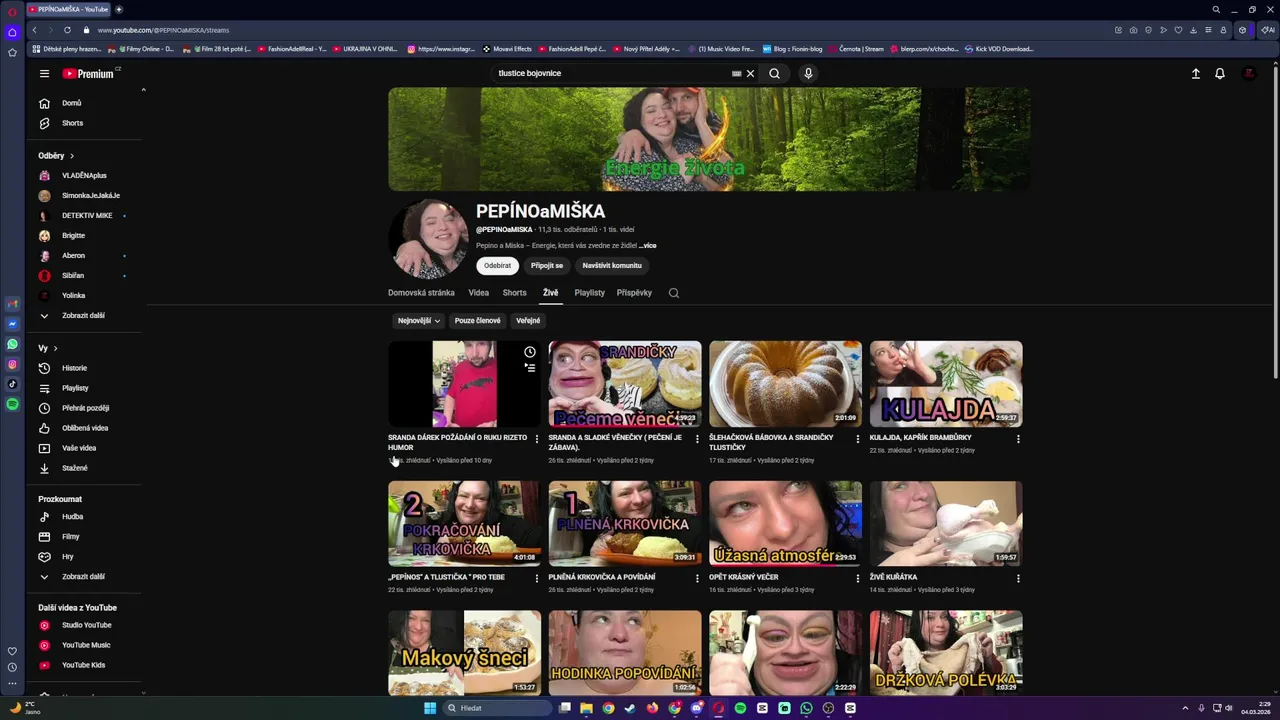1280x720 pixels.
Task: Open Oblíbená videa in sidebar
Action: [86, 428]
